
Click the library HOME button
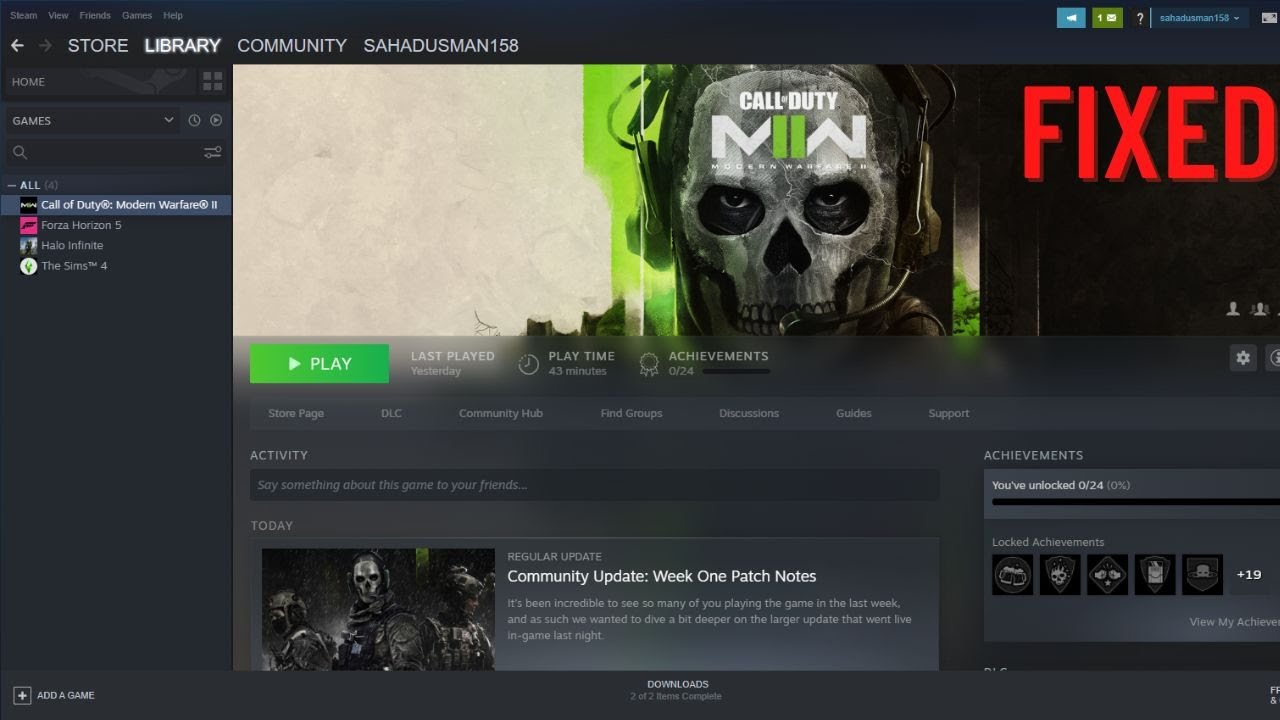click(101, 81)
